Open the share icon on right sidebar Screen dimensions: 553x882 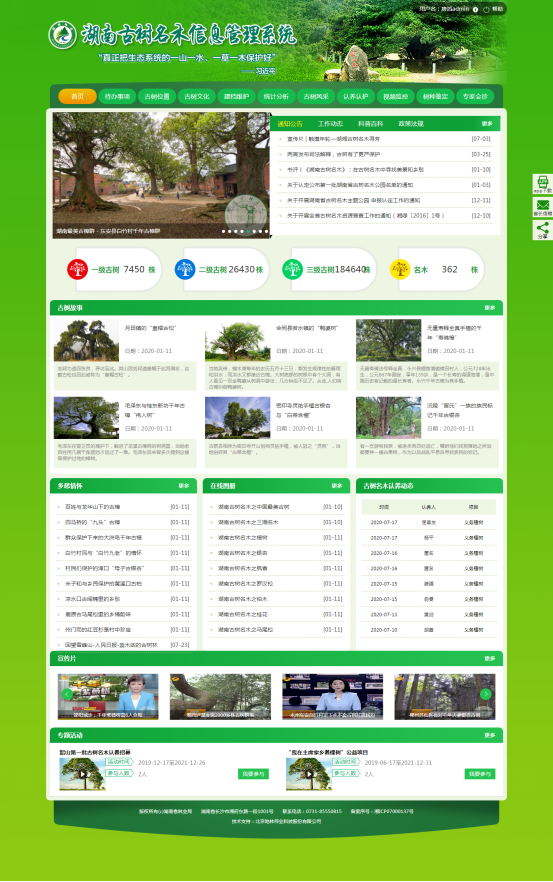(x=543, y=230)
